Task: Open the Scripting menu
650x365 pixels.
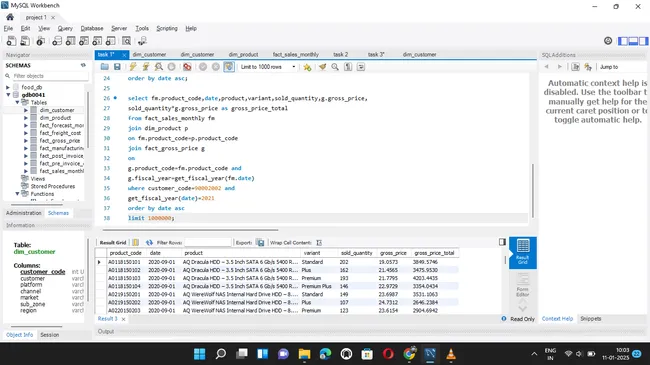Action: pos(167,28)
